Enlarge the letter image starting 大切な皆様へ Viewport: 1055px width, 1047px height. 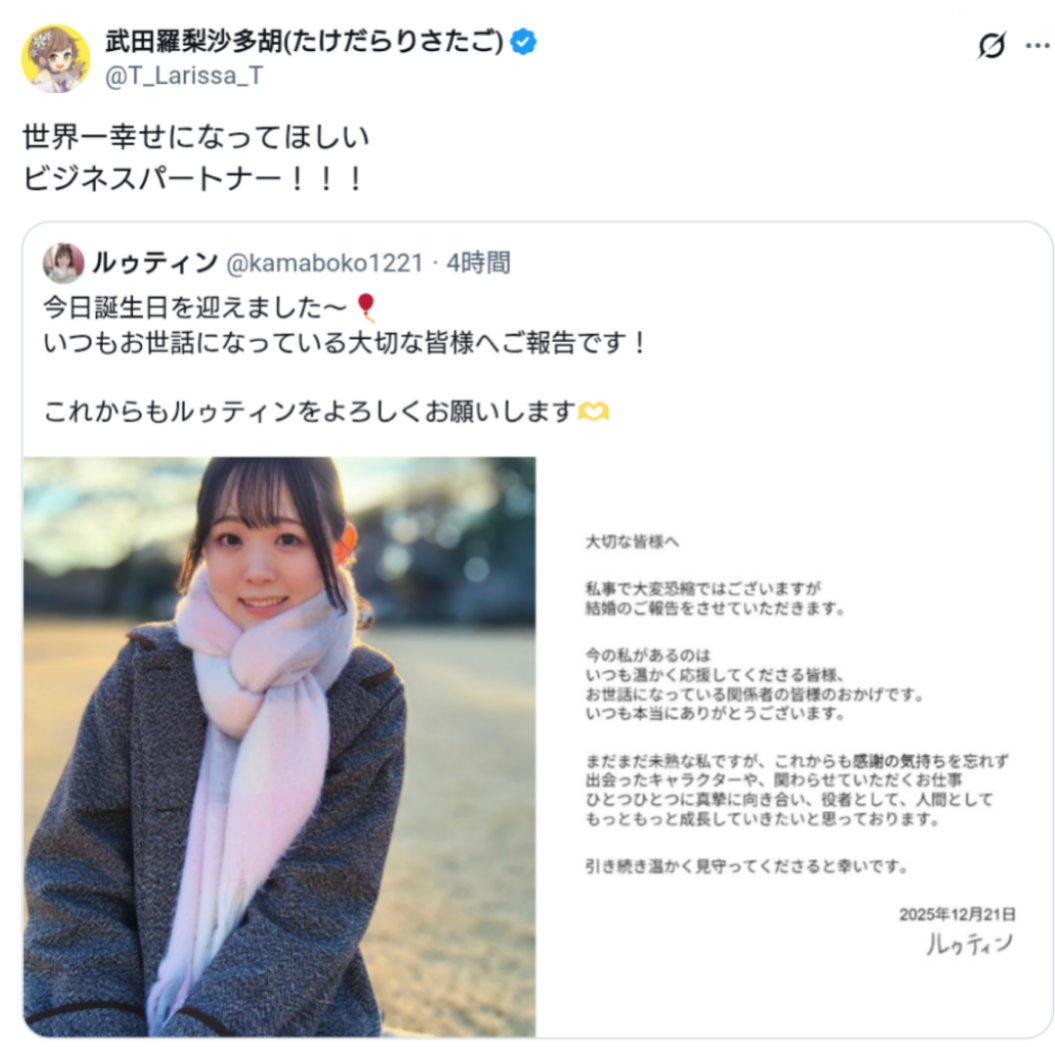point(794,747)
